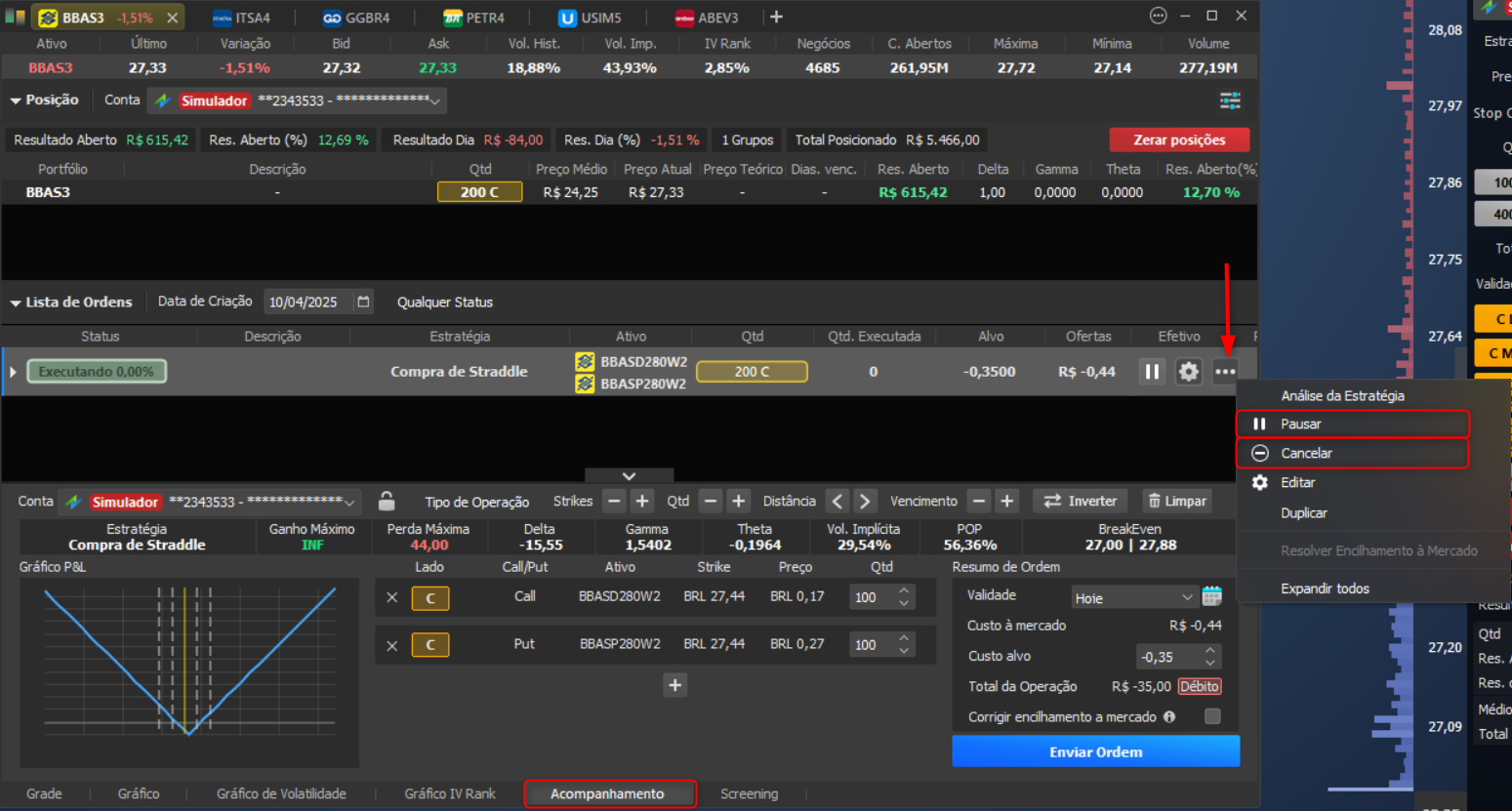Increase Custo alvo value
Image resolution: width=1512 pixels, height=811 pixels.
(1210, 650)
